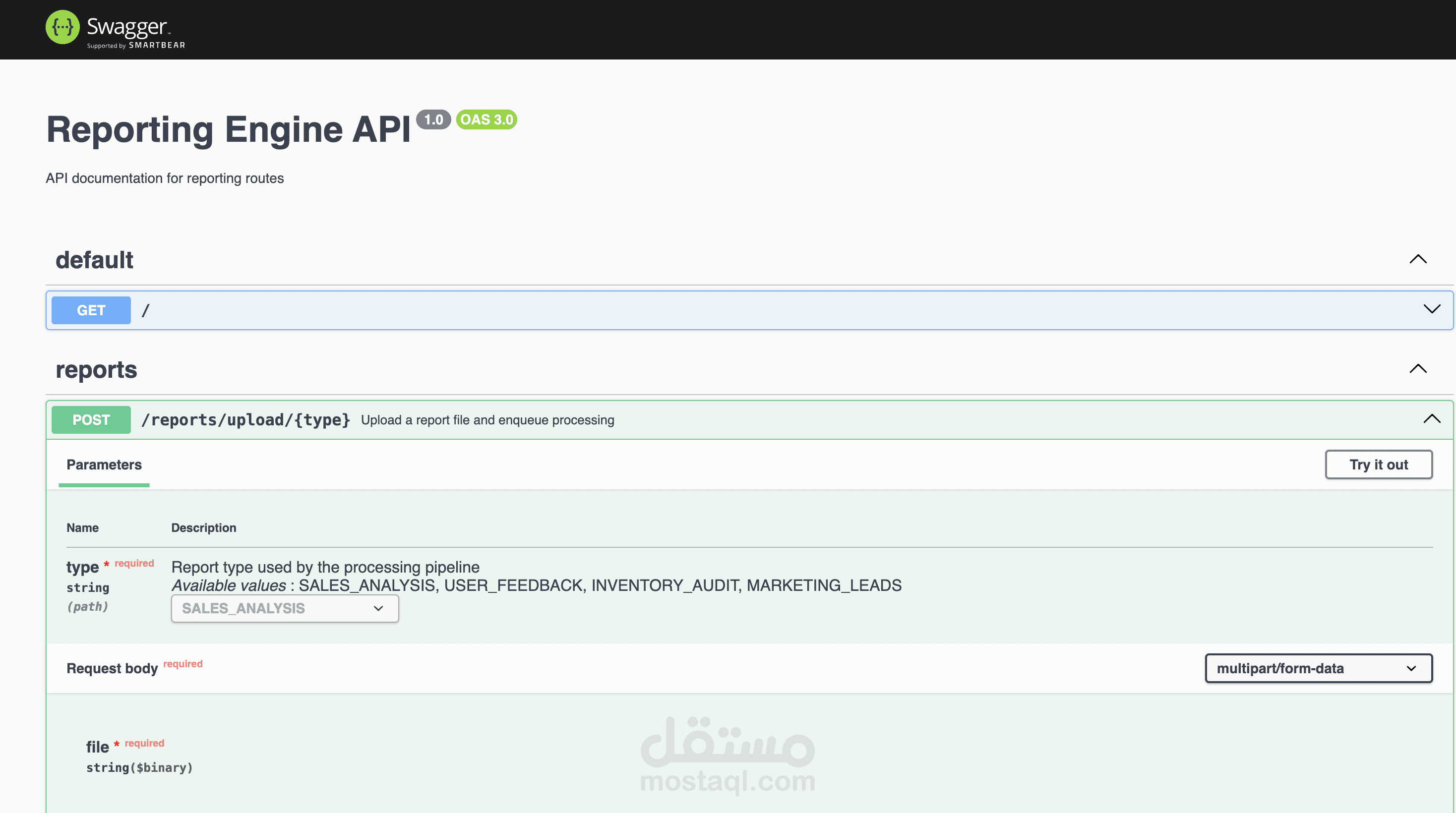The image size is (1456, 813).
Task: Click the default tag heading
Action: (x=94, y=260)
